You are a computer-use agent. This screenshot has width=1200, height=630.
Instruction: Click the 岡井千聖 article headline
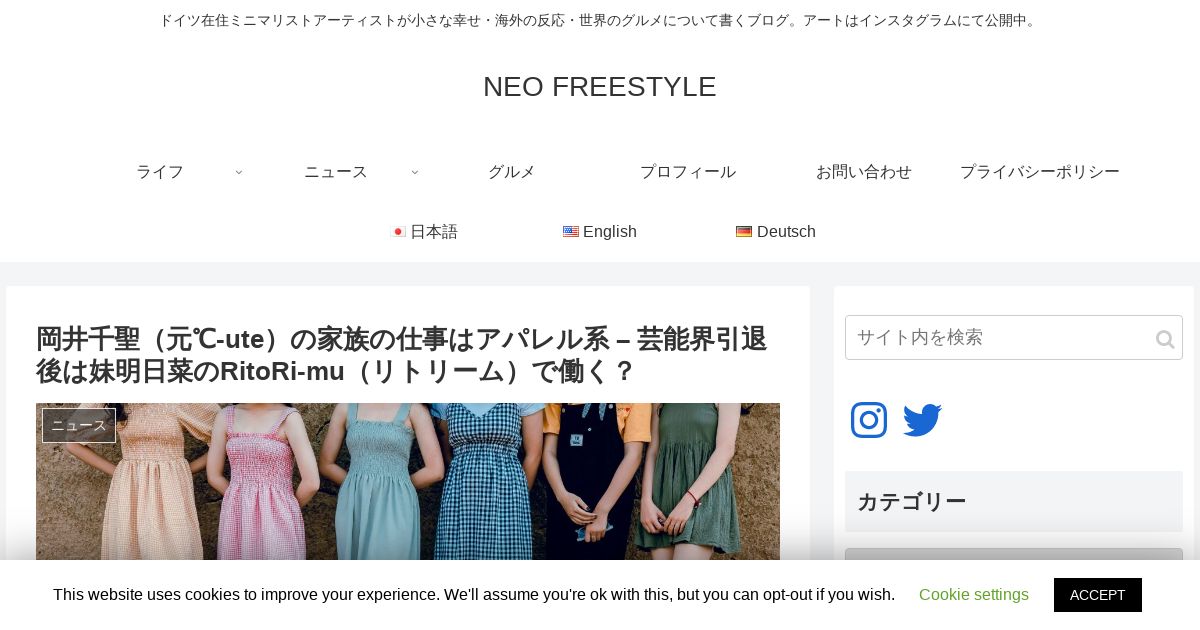pyautogui.click(x=402, y=355)
